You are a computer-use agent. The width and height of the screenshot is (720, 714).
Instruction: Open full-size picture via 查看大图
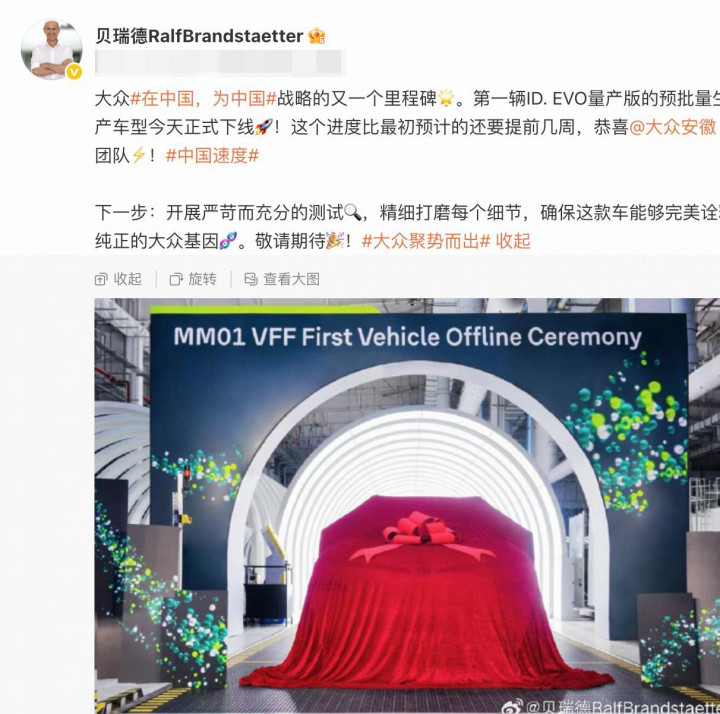click(x=292, y=279)
